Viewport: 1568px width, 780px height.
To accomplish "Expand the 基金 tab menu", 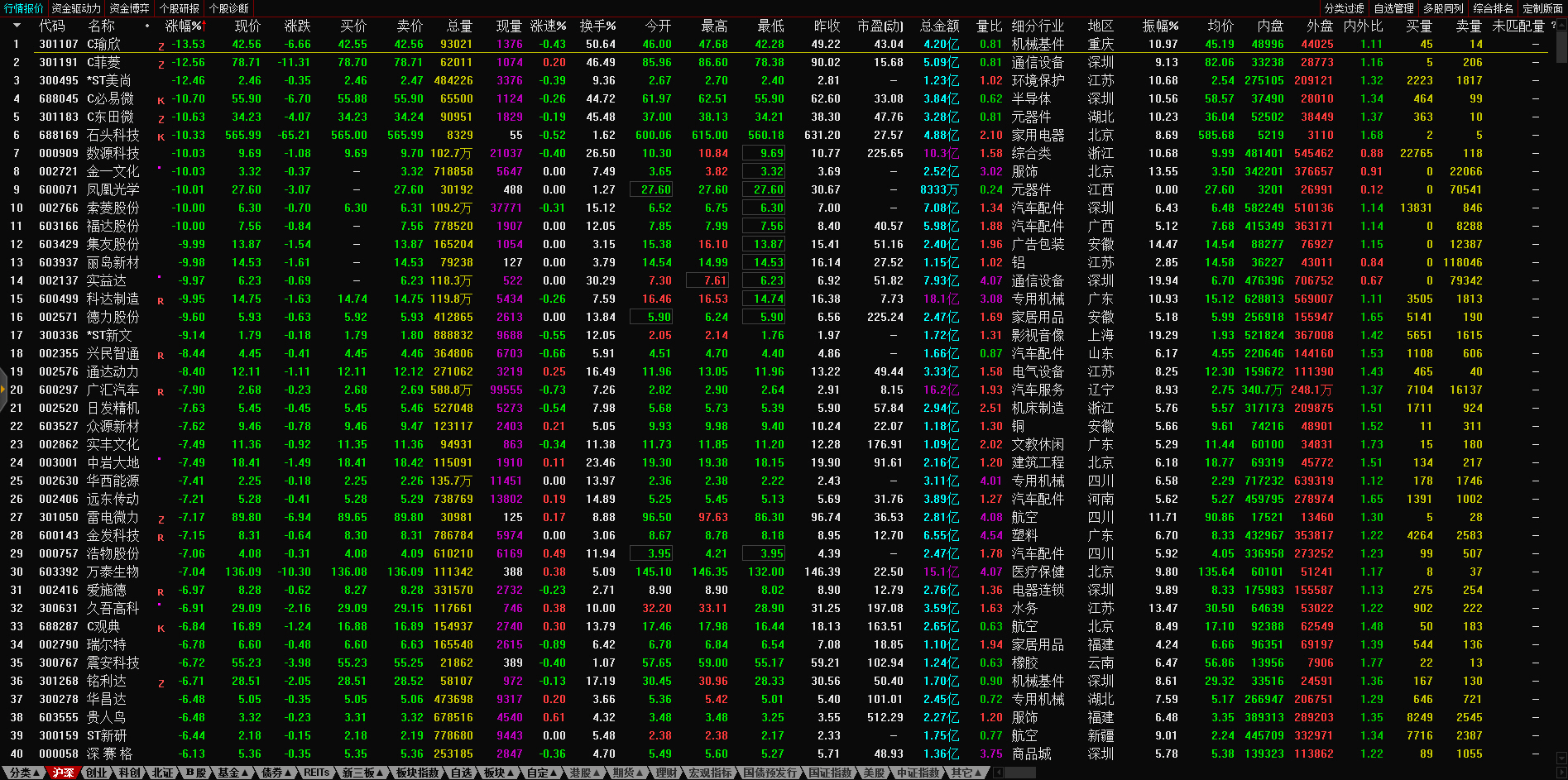I will tap(233, 773).
